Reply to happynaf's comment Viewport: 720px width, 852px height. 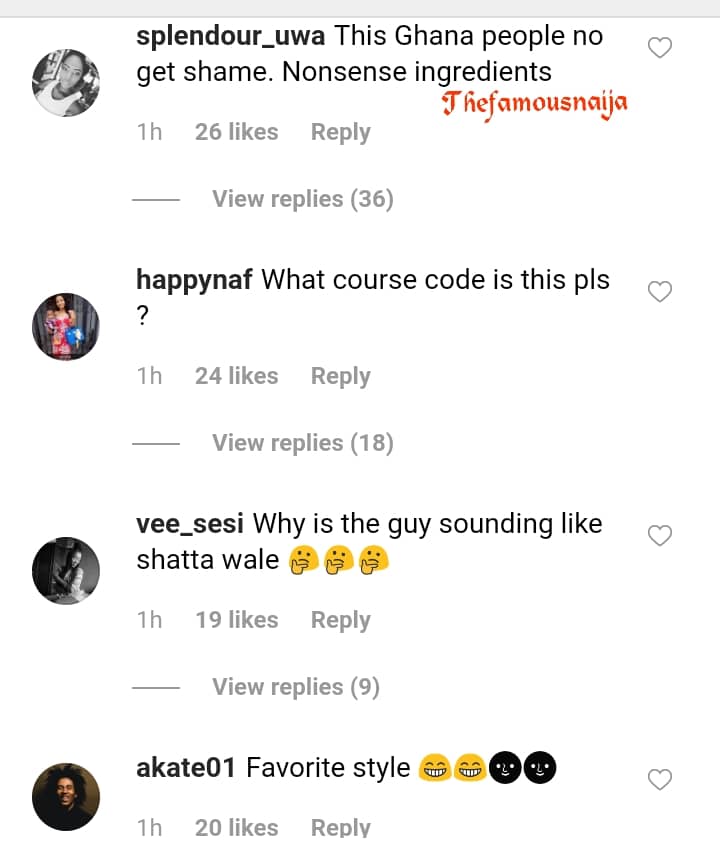point(340,376)
